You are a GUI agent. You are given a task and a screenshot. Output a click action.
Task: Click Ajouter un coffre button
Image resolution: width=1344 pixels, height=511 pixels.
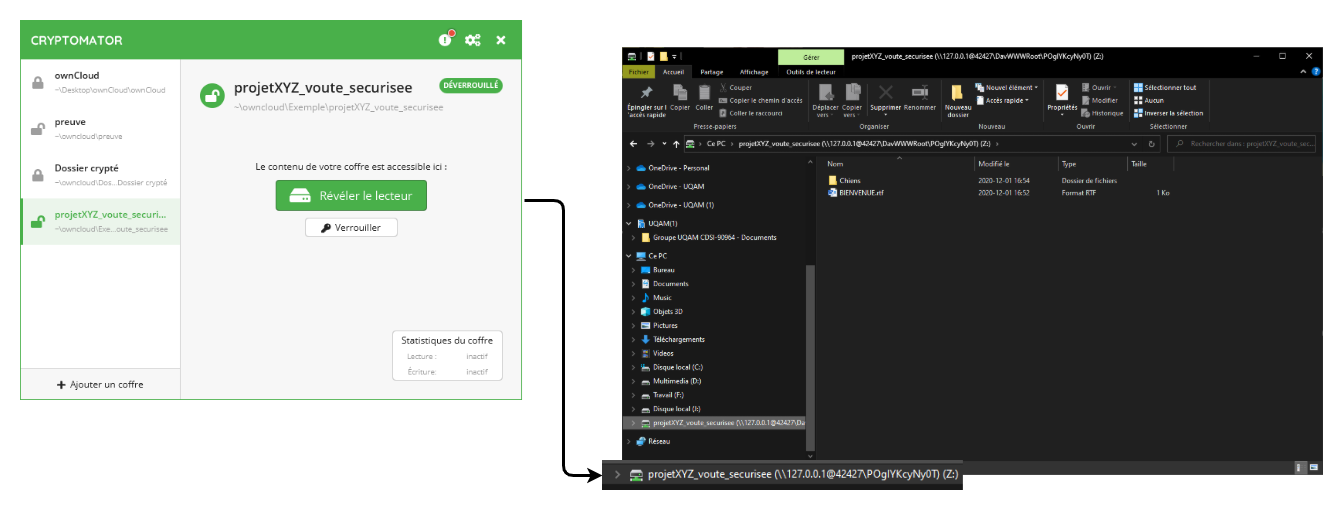coord(100,384)
